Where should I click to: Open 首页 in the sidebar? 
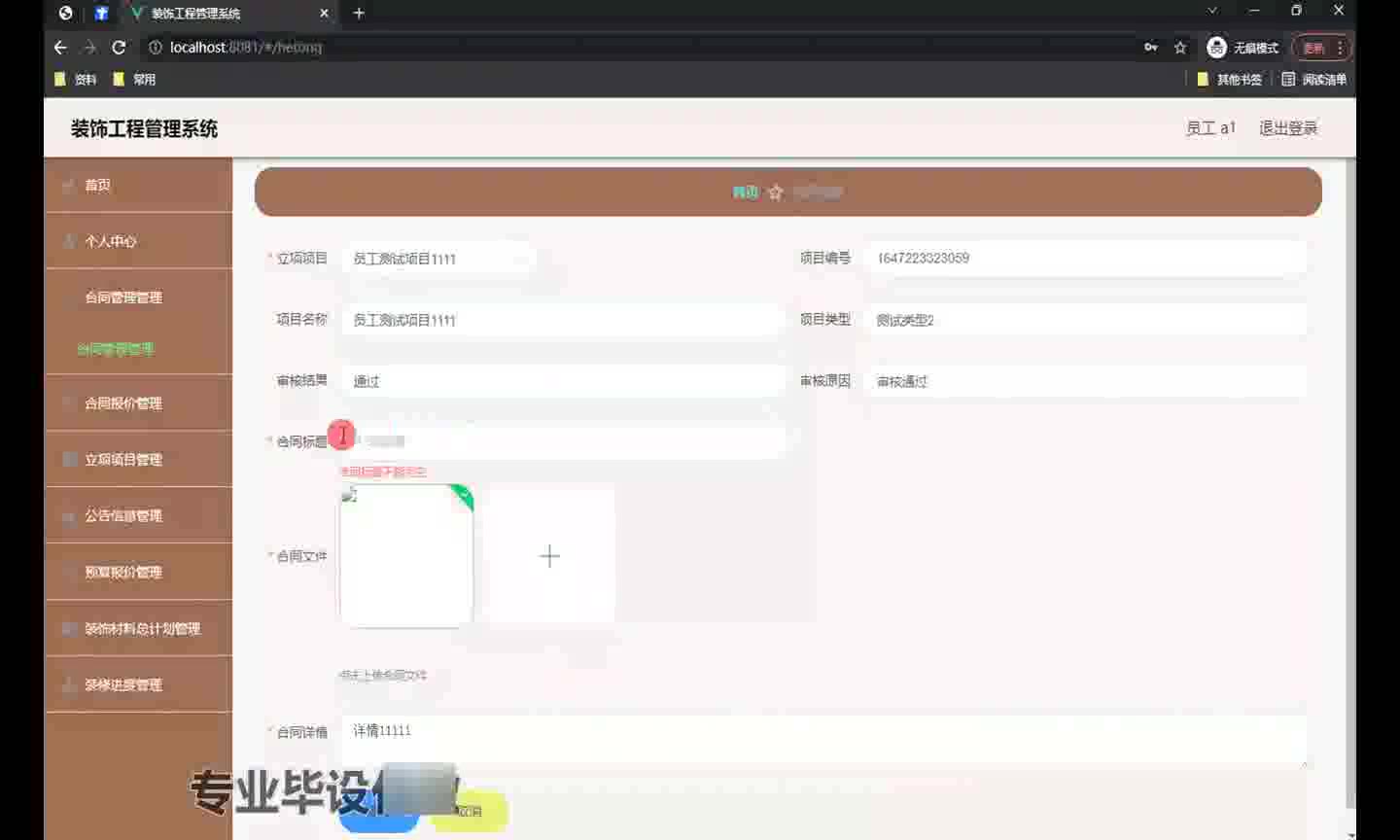pos(138,185)
